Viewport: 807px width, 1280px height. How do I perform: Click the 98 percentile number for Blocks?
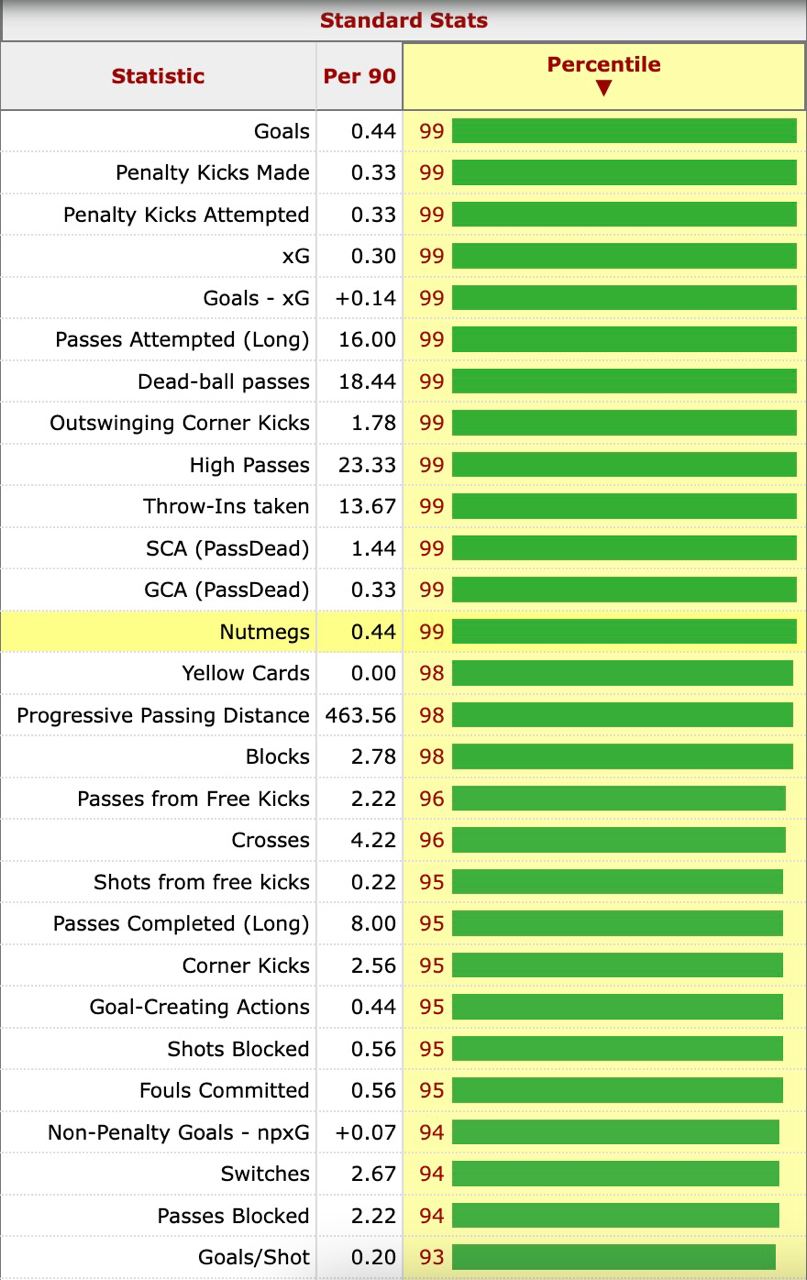[x=431, y=757]
